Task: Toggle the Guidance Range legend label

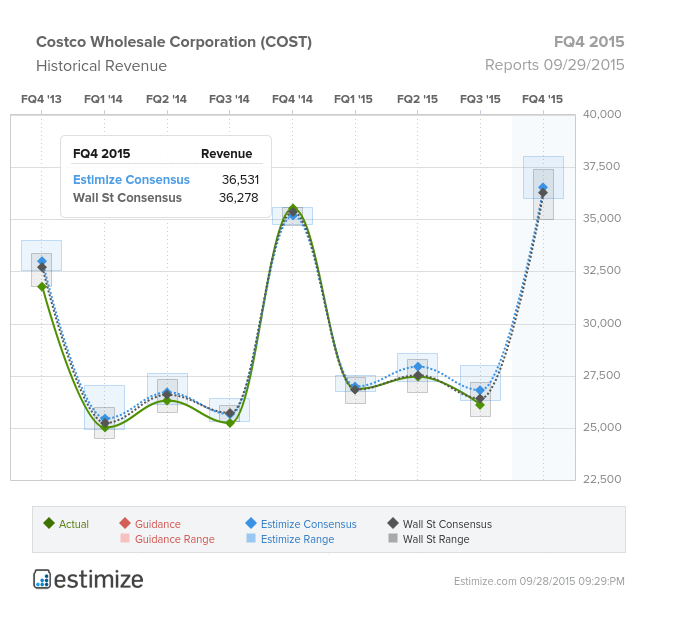Action: 174,539
